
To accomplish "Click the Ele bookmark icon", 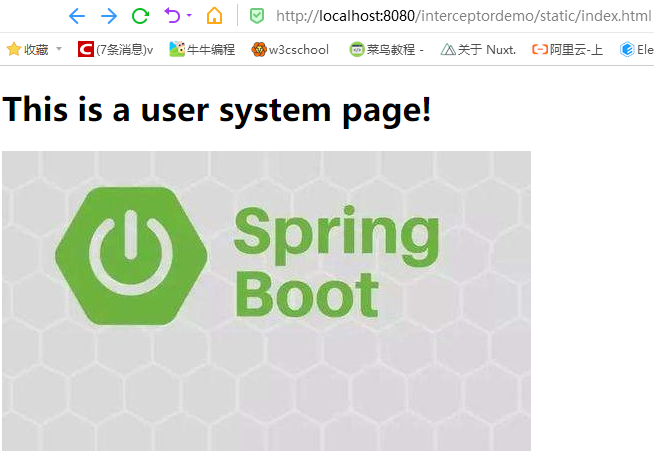I will click(x=628, y=49).
